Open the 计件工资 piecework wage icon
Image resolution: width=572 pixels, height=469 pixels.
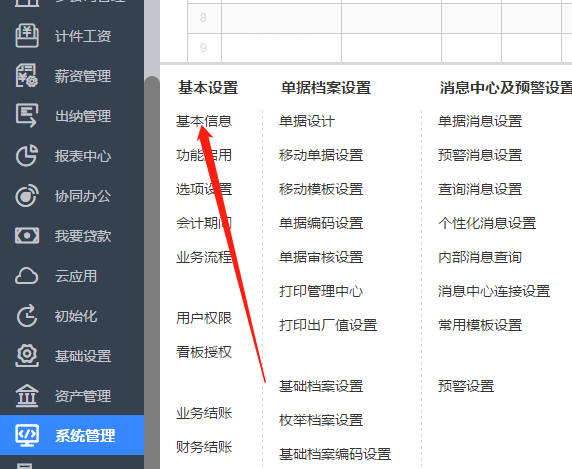point(27,36)
